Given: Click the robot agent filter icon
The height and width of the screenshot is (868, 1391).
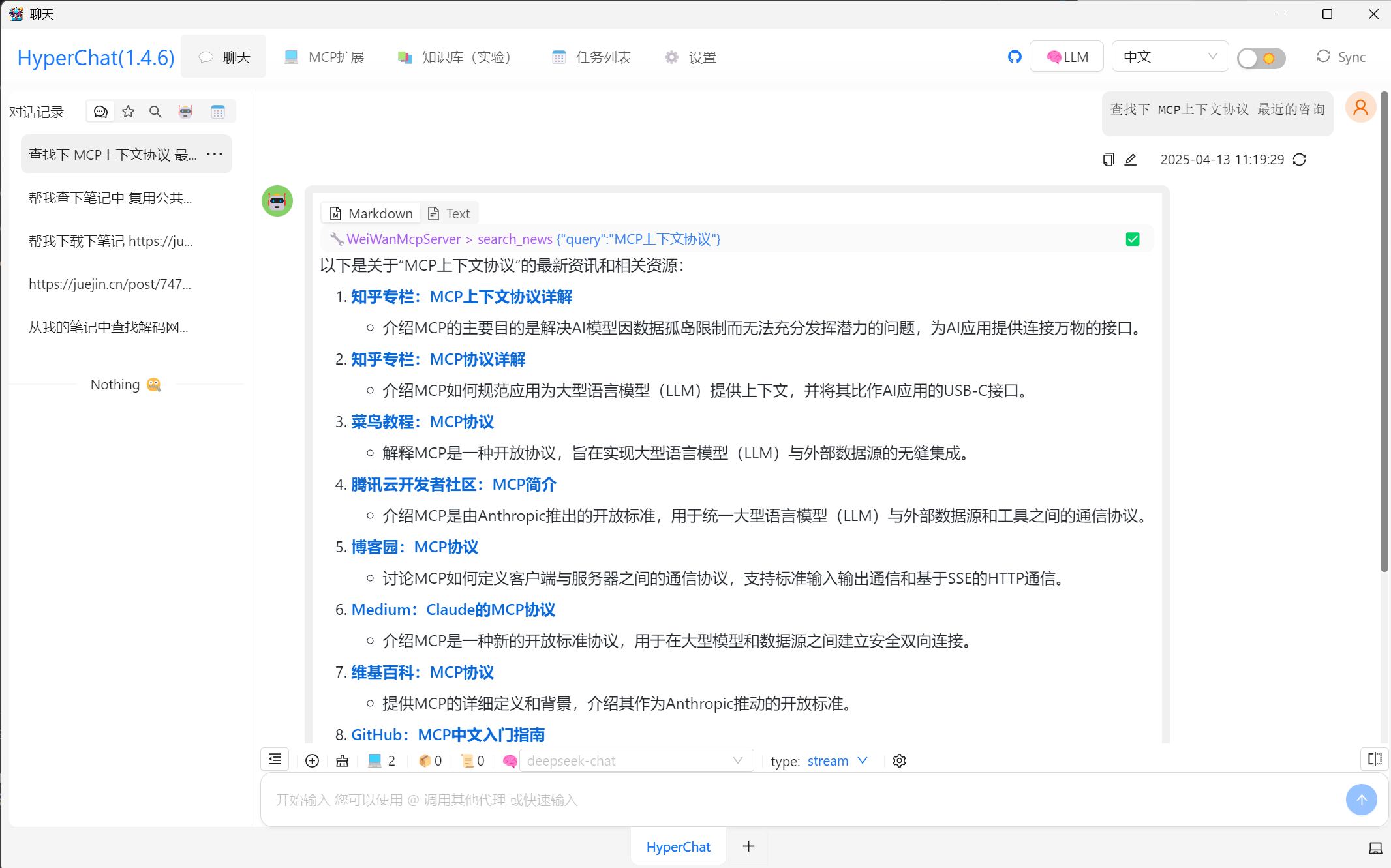Looking at the screenshot, I should click(185, 112).
